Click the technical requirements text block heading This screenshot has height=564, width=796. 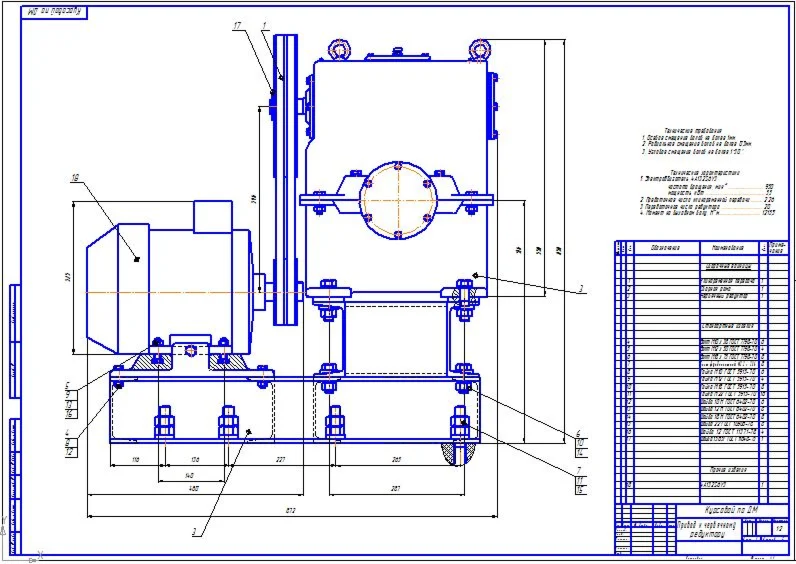692,130
